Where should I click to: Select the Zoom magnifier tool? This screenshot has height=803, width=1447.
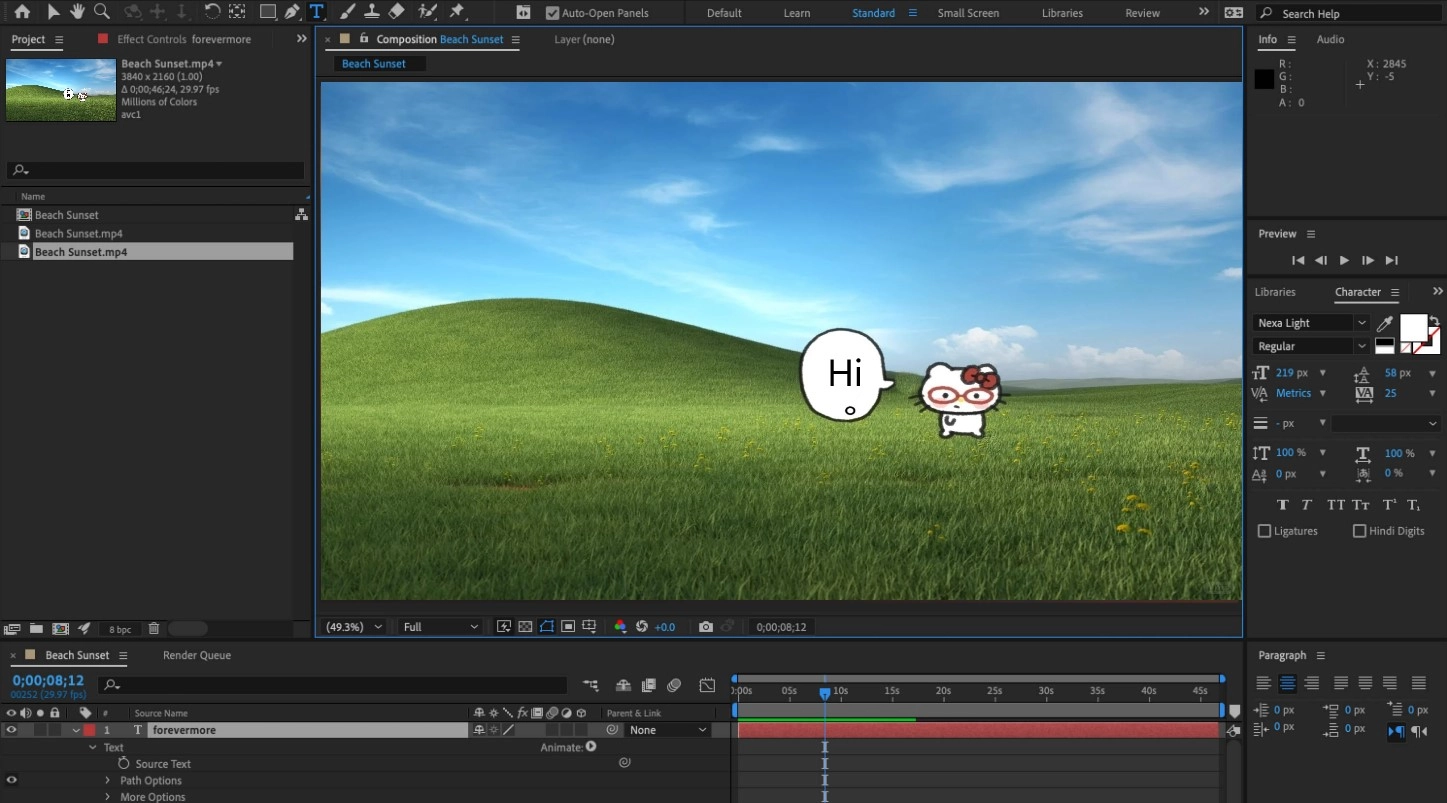click(x=101, y=12)
